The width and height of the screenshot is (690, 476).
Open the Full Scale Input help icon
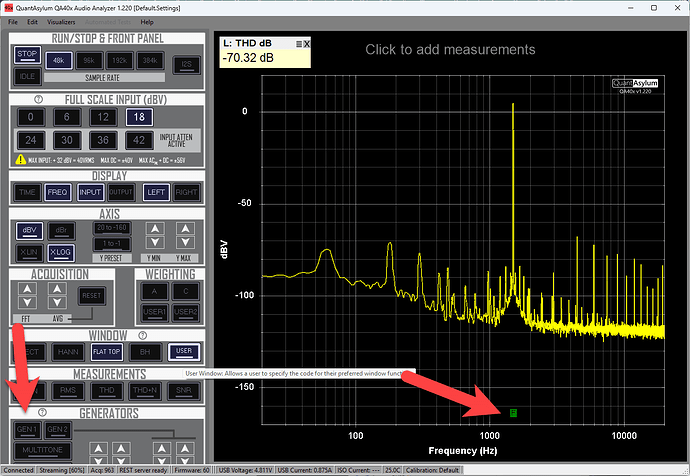click(x=38, y=100)
